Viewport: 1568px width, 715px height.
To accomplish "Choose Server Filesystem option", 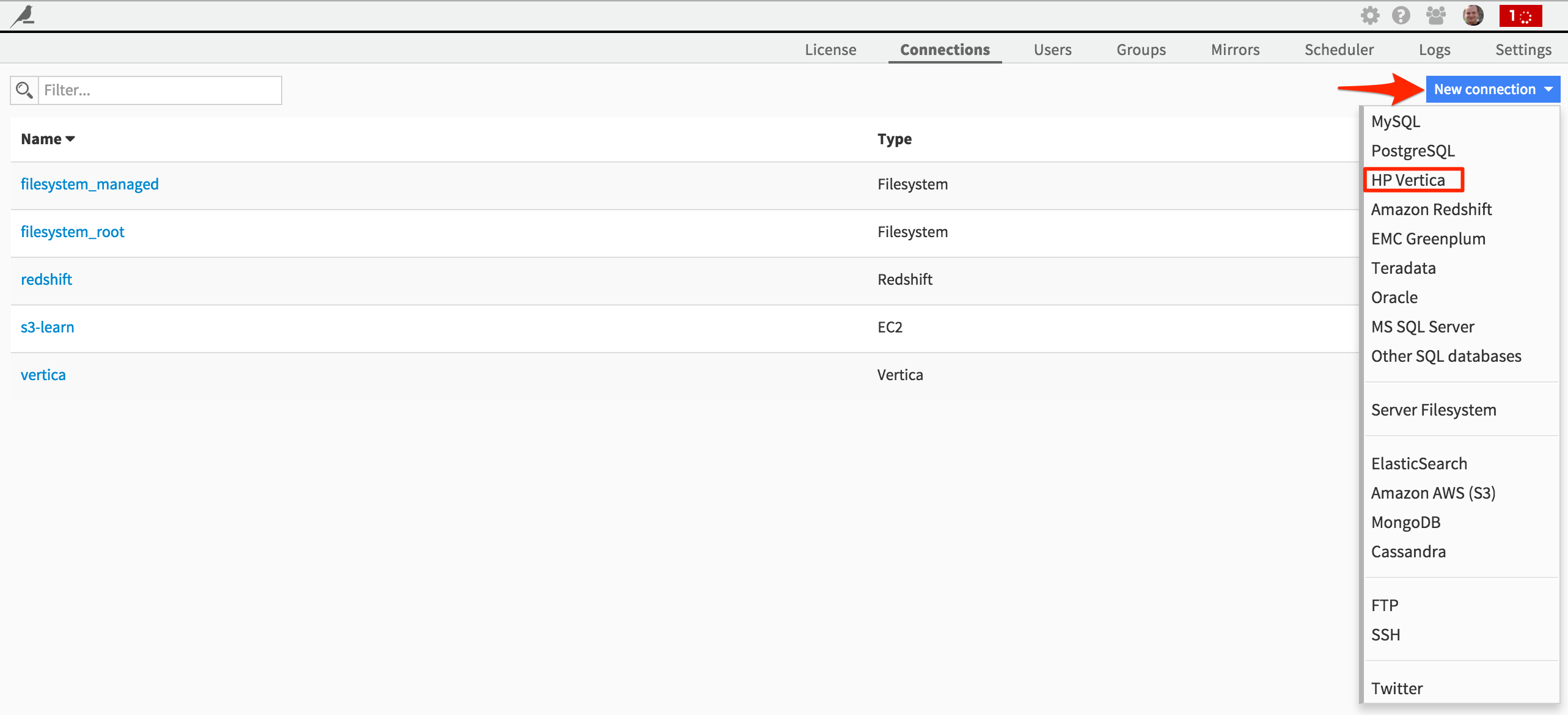I will (x=1434, y=410).
